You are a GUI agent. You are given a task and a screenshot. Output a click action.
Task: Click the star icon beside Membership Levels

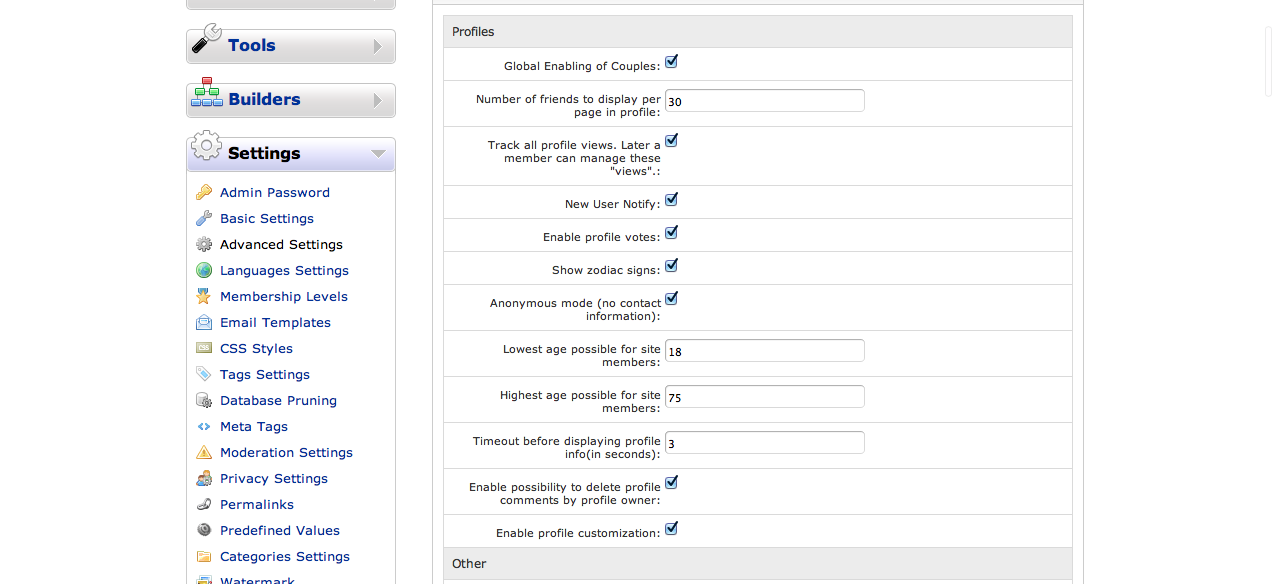click(x=204, y=296)
